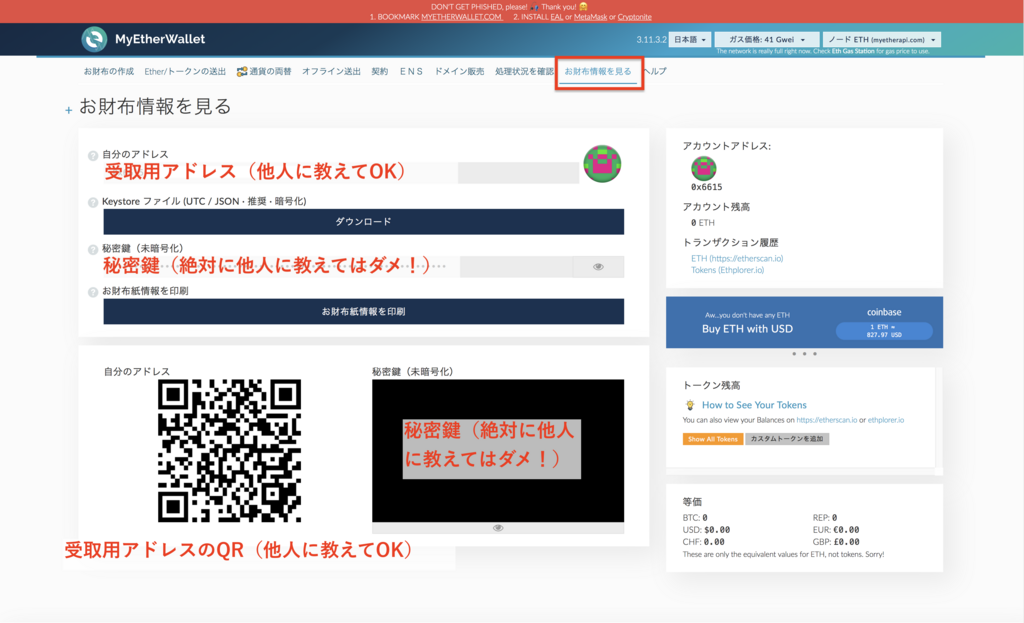Click the coinbase ETH price badge
The width and height of the screenshot is (1024, 623).
point(884,331)
